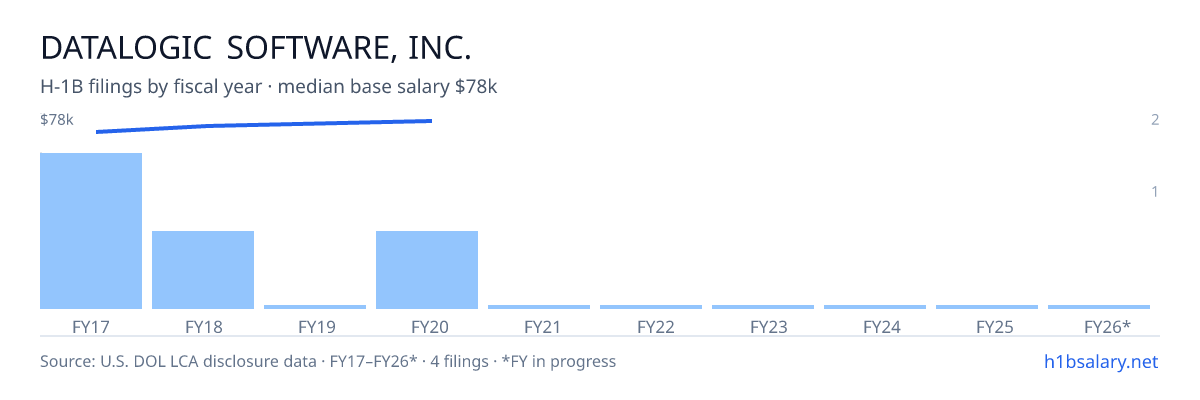Screen dimensions: 1200x400
Task: Click the FY23 bar stub
Action: (x=763, y=307)
